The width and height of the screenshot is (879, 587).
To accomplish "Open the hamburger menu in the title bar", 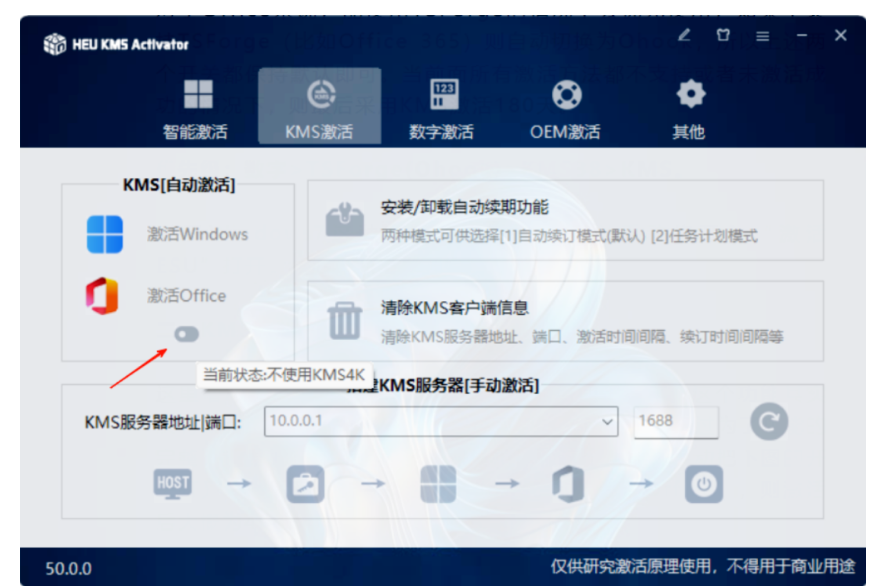I will click(x=762, y=34).
